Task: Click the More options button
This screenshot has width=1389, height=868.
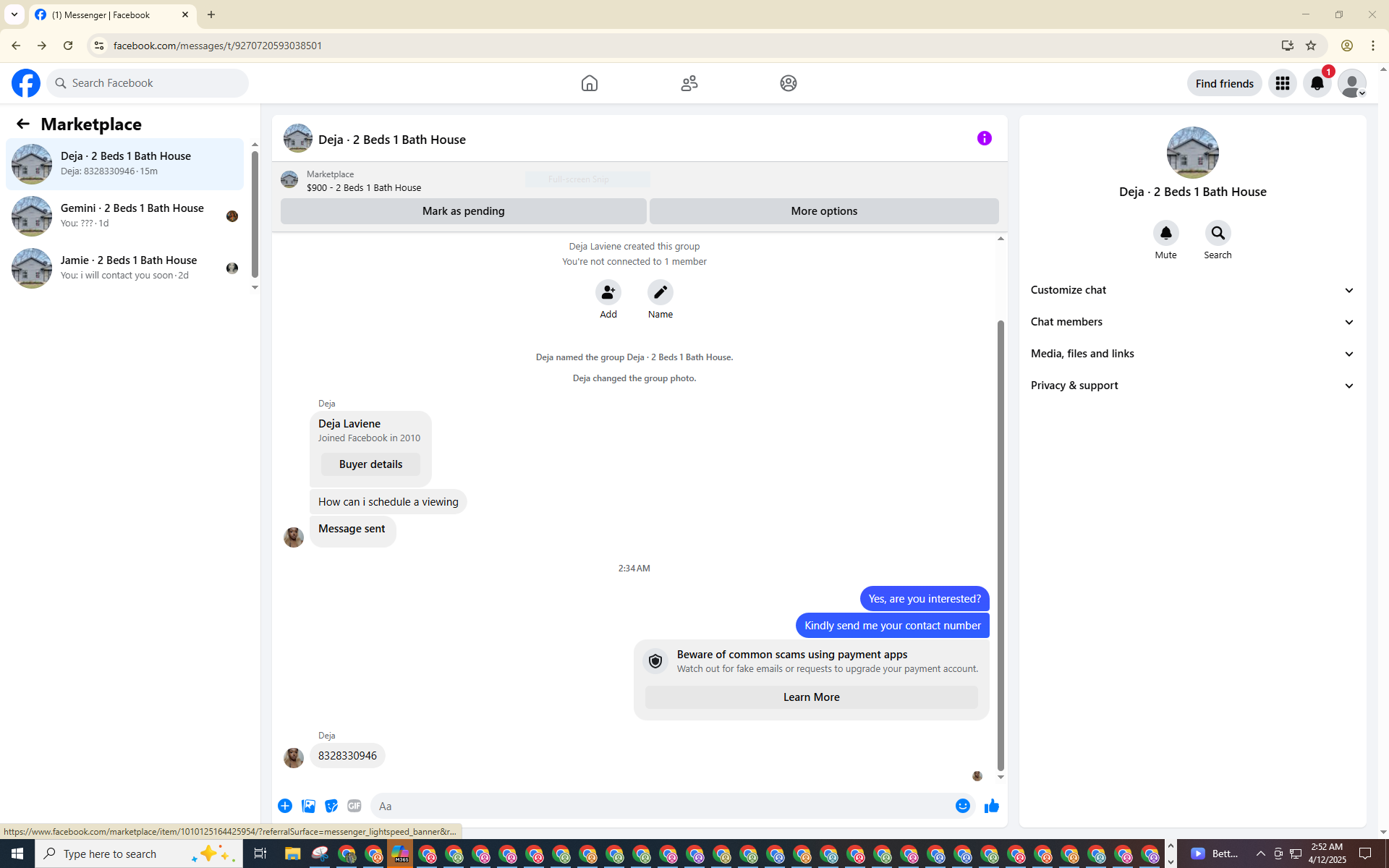Action: pyautogui.click(x=824, y=211)
